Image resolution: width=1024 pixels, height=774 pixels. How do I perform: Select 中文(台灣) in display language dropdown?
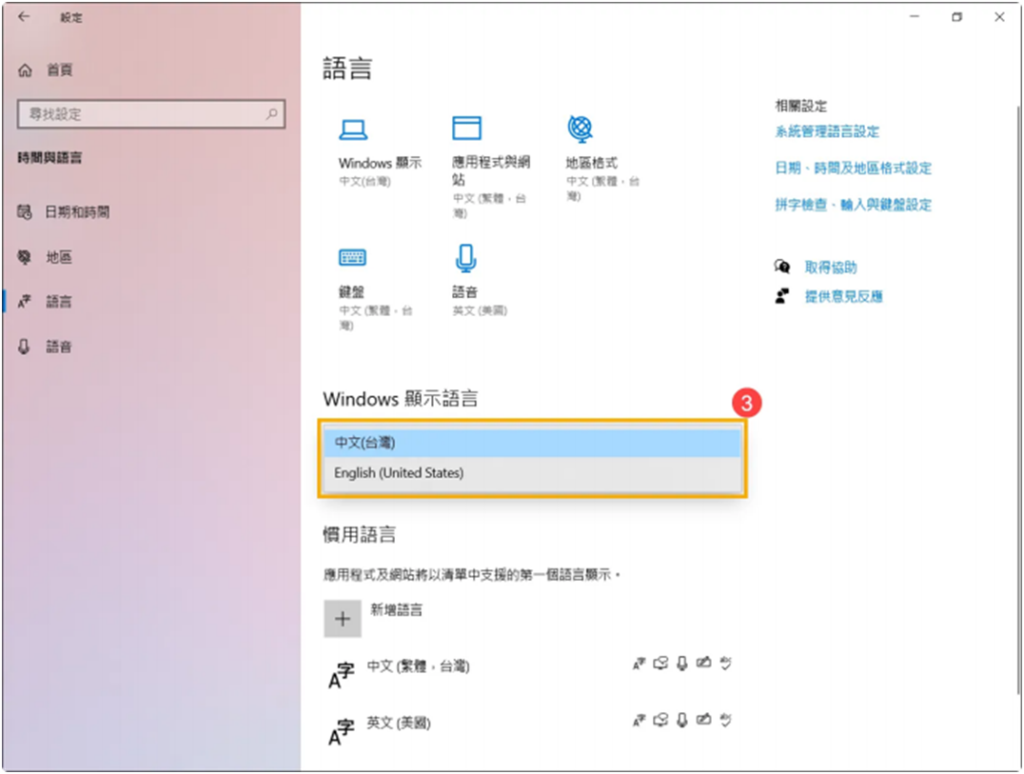tap(532, 442)
